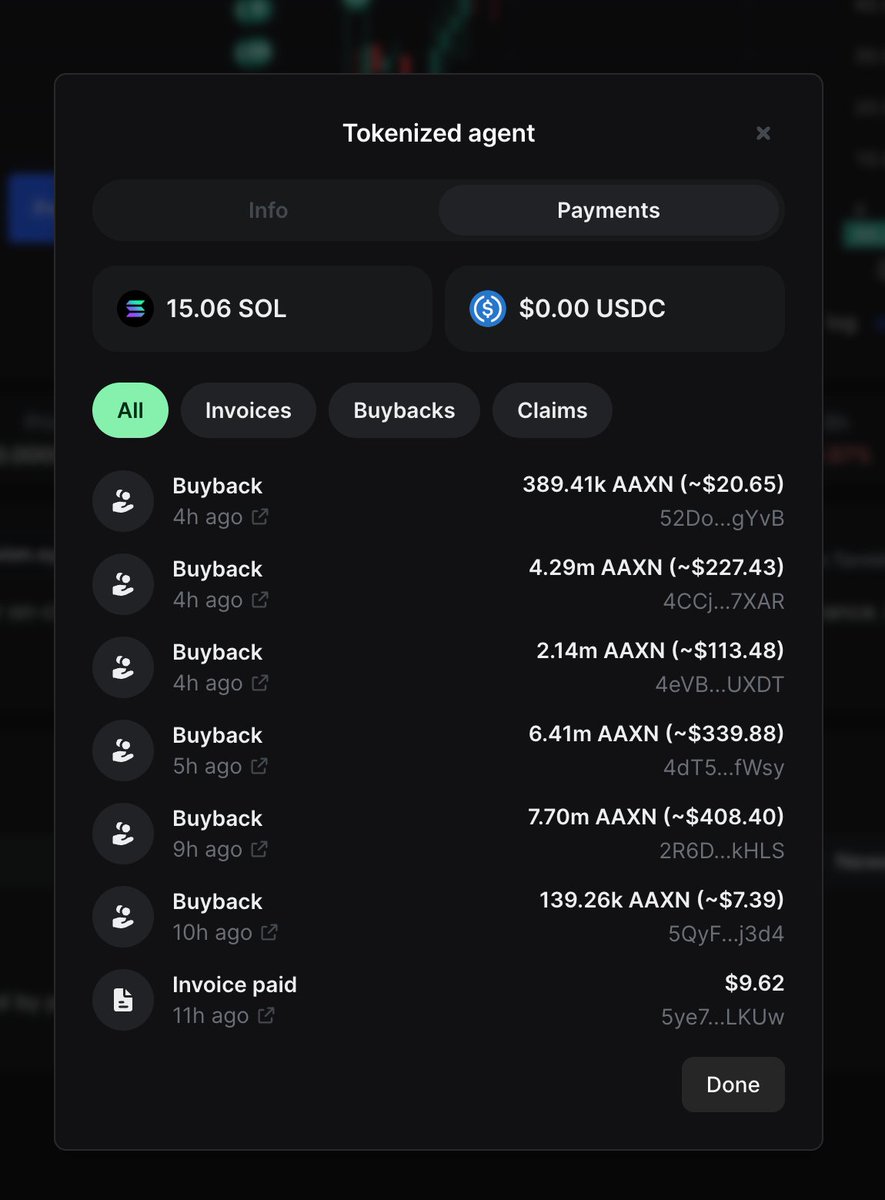Viewport: 885px width, 1200px height.
Task: Click buyback icon for 7.70m AAXN row
Action: pyautogui.click(x=123, y=834)
